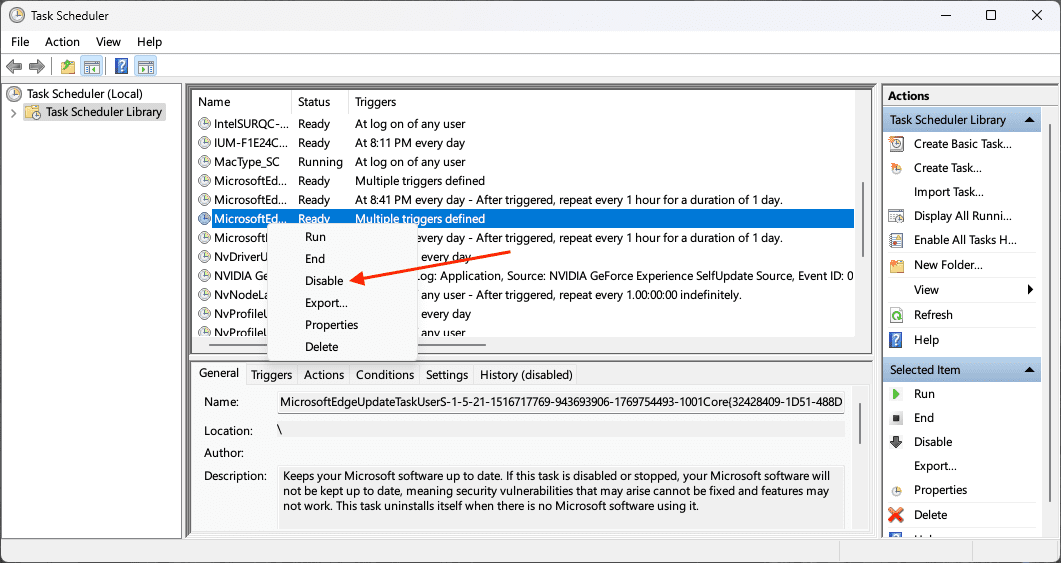1061x563 pixels.
Task: Click the Task Scheduler Library folder icon
Action: (x=33, y=112)
